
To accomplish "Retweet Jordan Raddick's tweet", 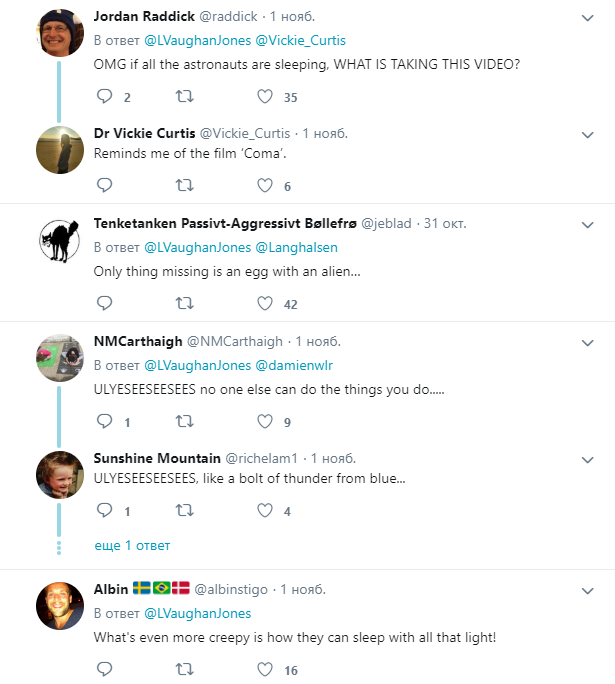I will pyautogui.click(x=184, y=97).
